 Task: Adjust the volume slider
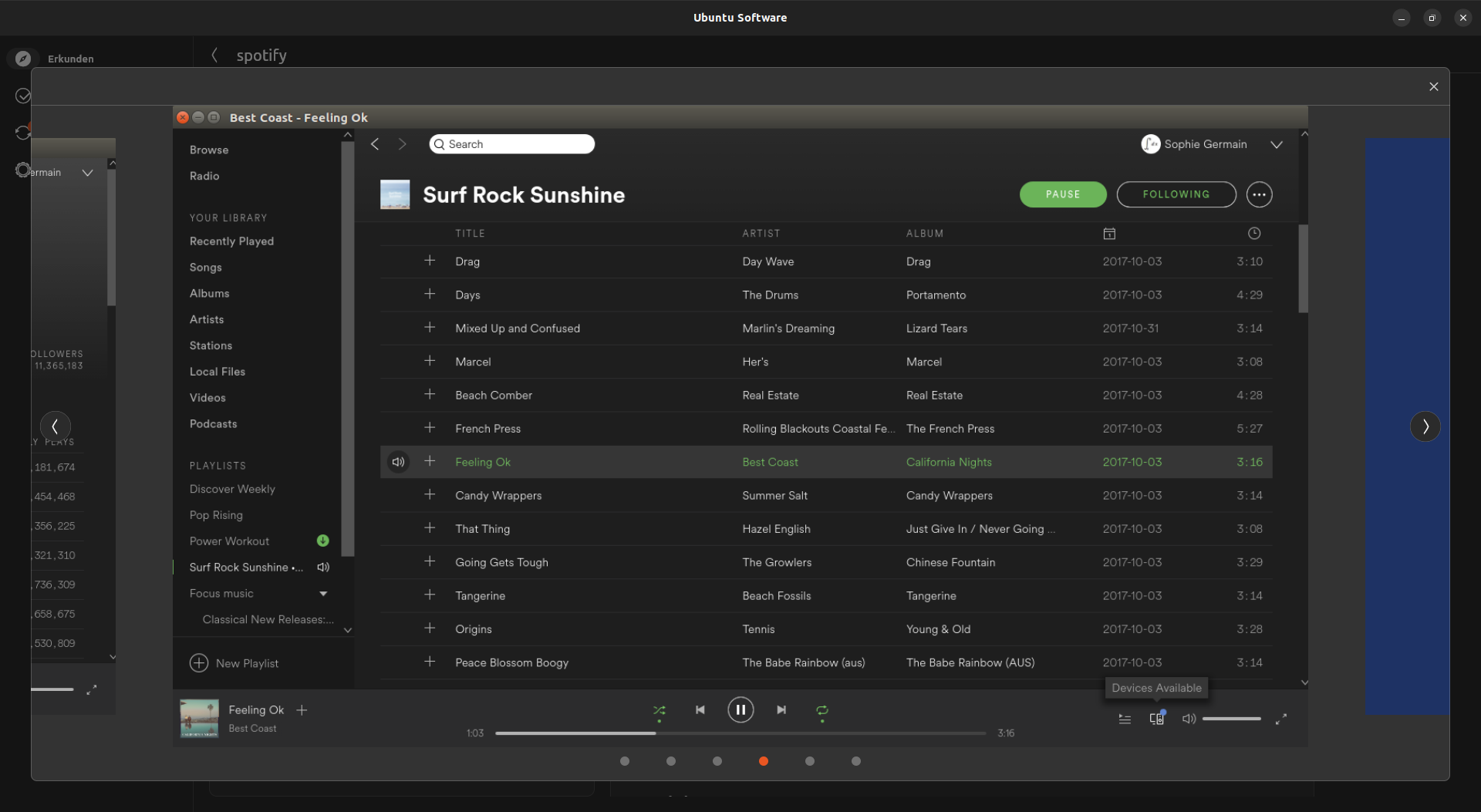click(x=1232, y=719)
